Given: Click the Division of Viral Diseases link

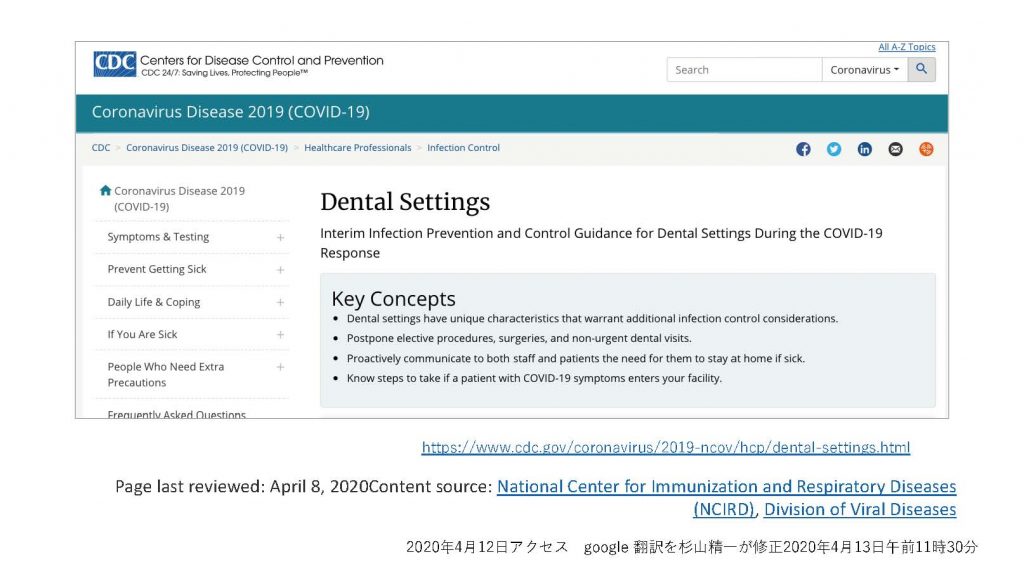Looking at the screenshot, I should tap(859, 510).
